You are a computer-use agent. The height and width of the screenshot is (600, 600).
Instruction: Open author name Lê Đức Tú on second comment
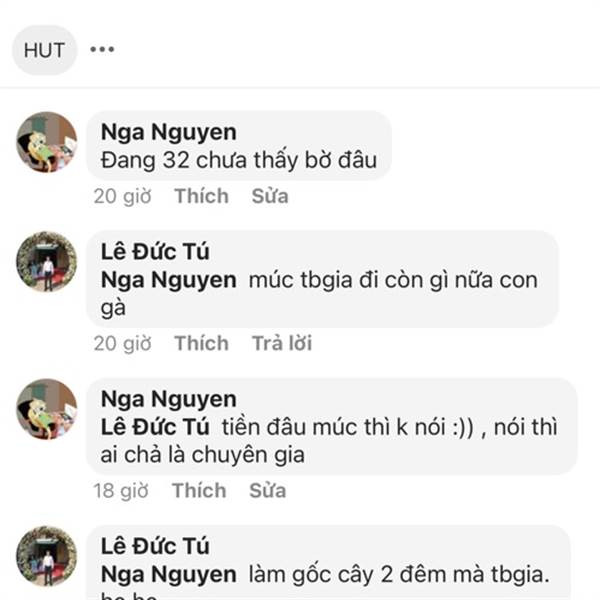[155, 252]
